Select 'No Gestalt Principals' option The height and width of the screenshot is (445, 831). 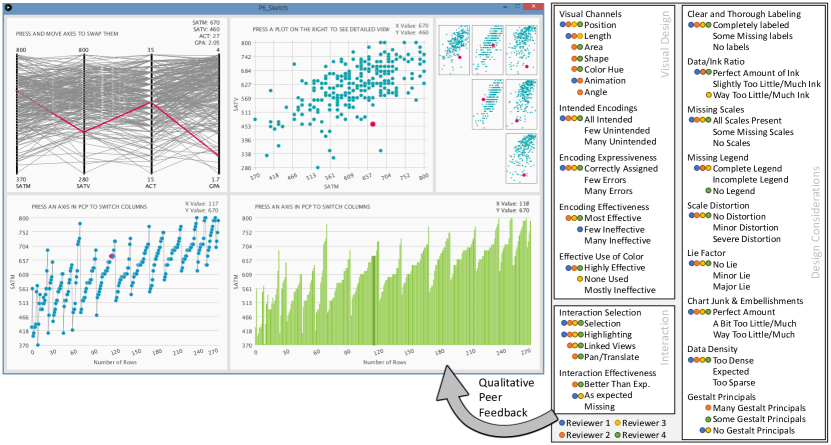[x=754, y=430]
